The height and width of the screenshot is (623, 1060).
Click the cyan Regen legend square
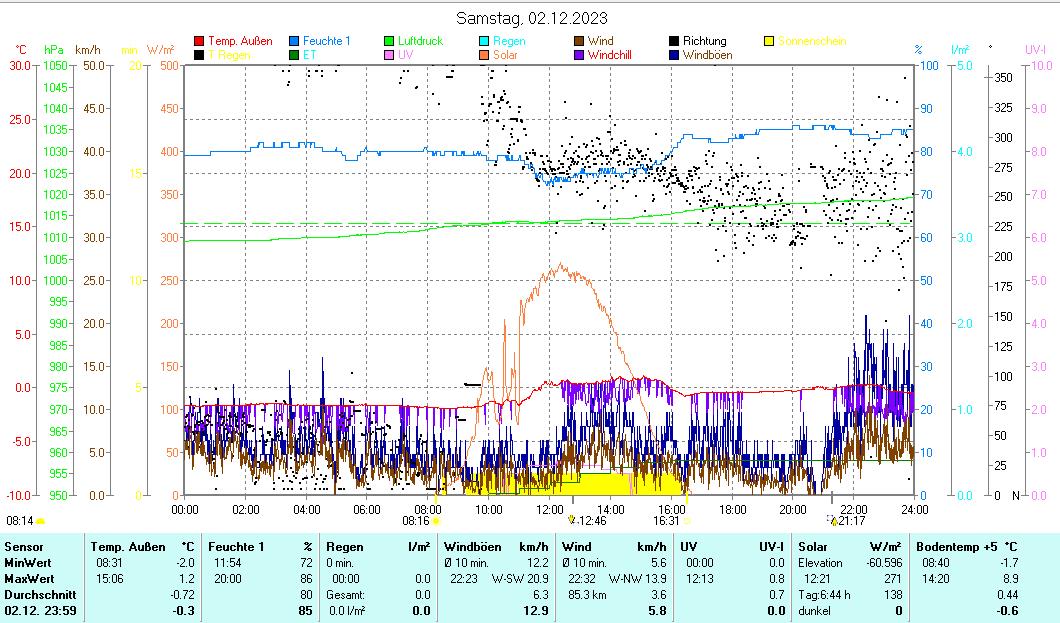click(x=485, y=41)
